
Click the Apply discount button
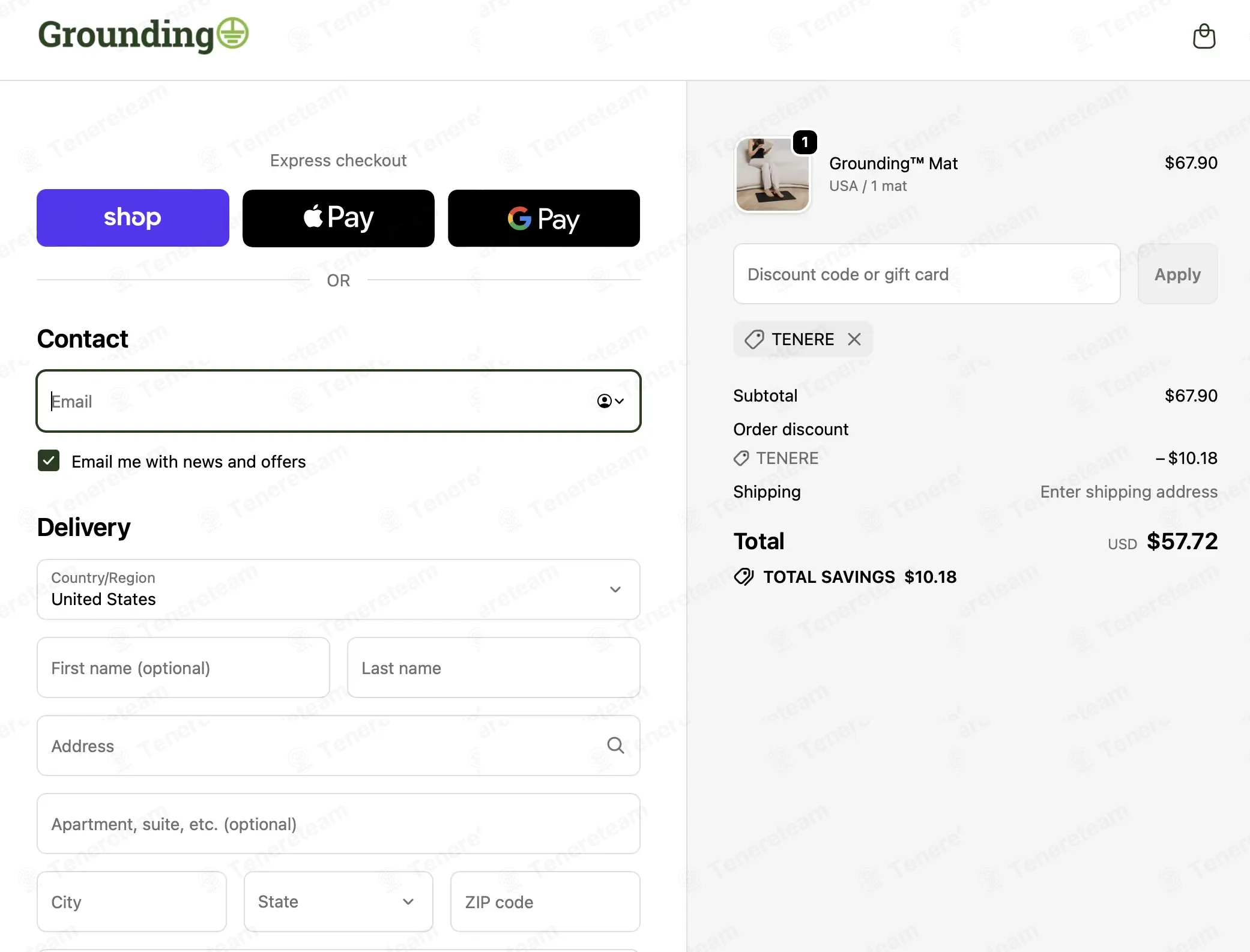click(x=1177, y=274)
